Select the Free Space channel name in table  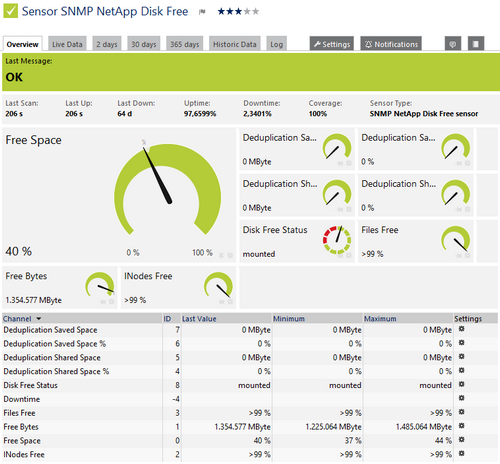coord(22,441)
